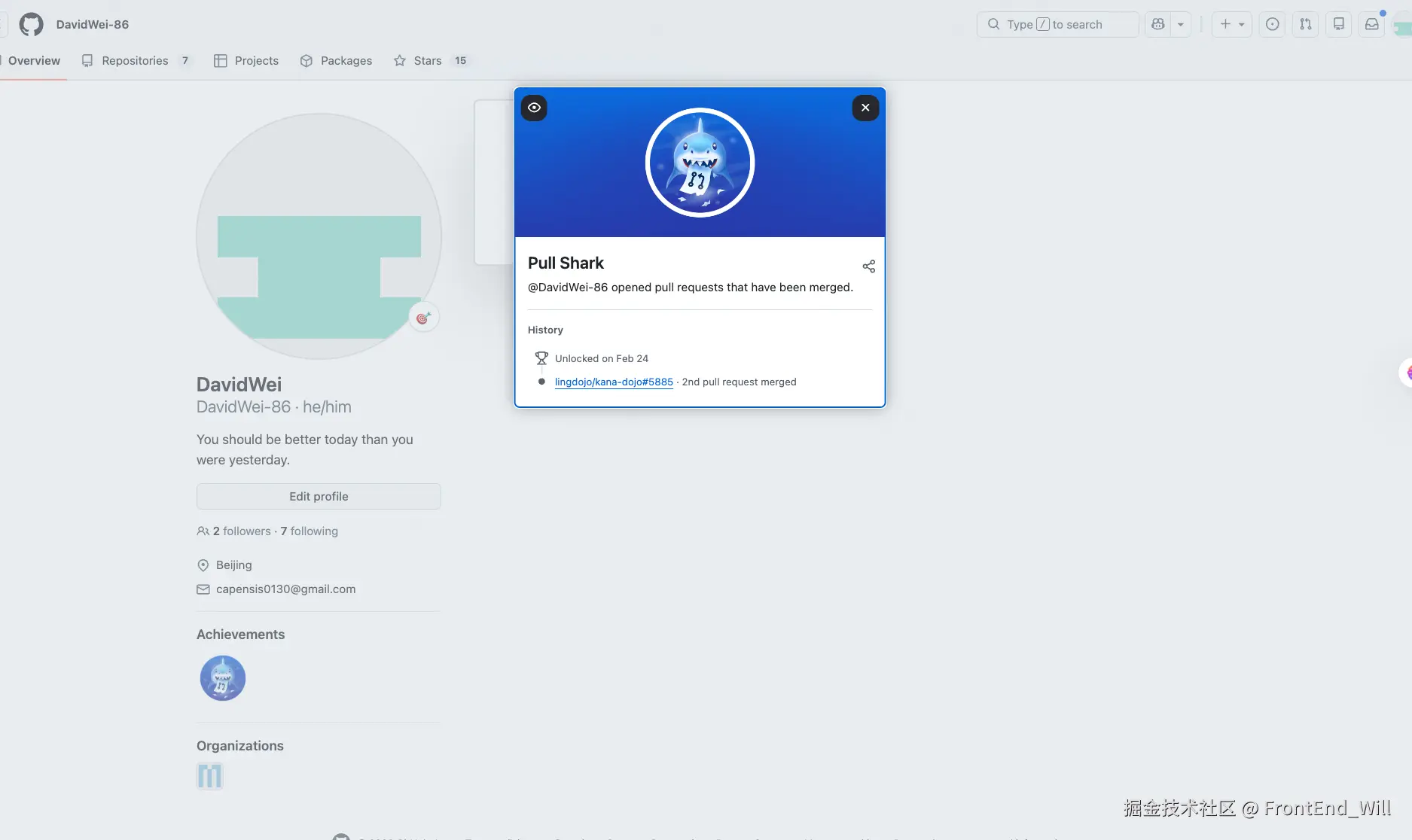Screen dimensions: 1412x840
Task: View the 2 followers list
Action: click(x=241, y=531)
